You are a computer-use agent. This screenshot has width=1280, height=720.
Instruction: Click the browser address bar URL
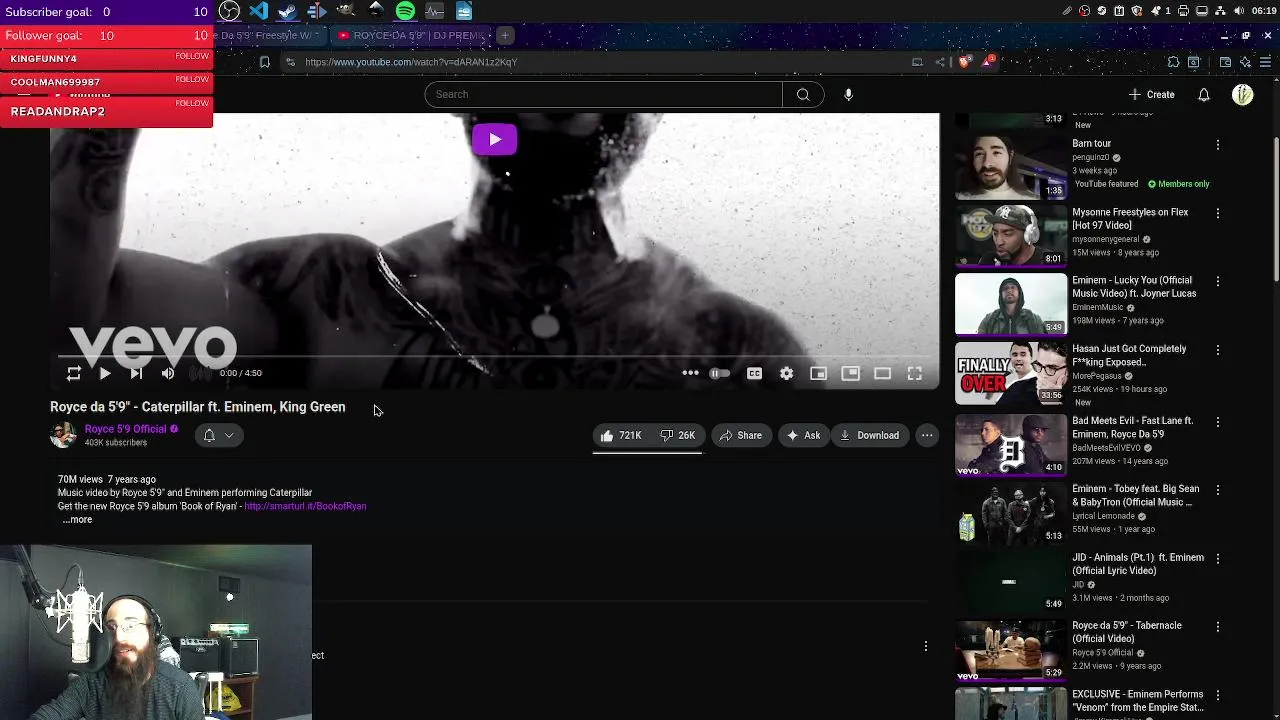coord(411,62)
